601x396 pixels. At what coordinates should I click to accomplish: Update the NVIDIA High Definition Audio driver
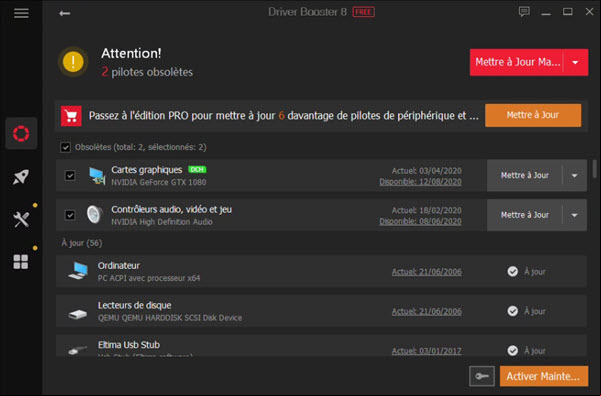[524, 215]
